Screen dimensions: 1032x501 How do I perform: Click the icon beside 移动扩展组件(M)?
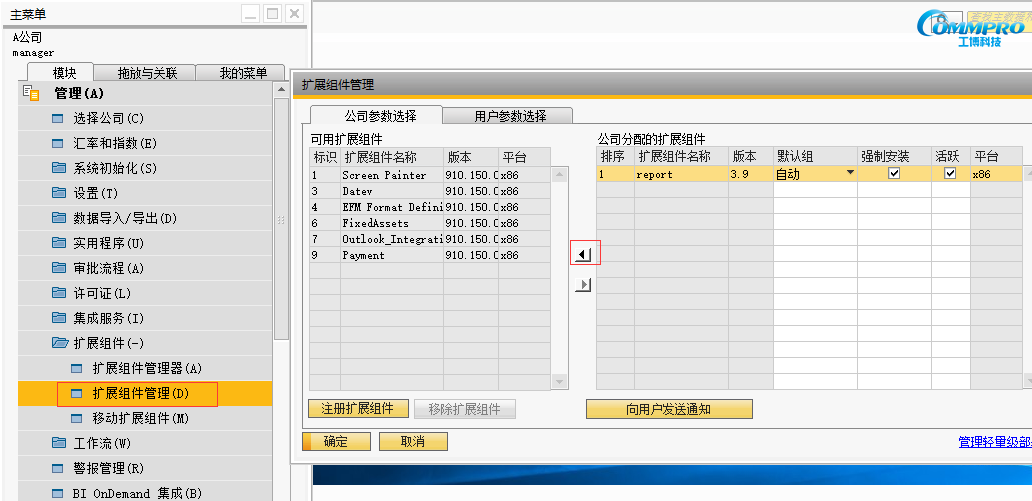point(77,418)
